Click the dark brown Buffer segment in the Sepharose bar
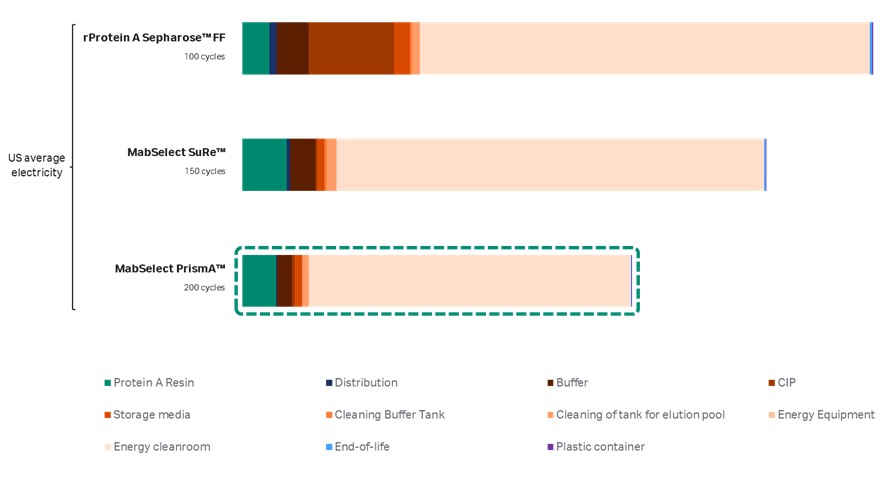The width and height of the screenshot is (894, 495). point(292,48)
